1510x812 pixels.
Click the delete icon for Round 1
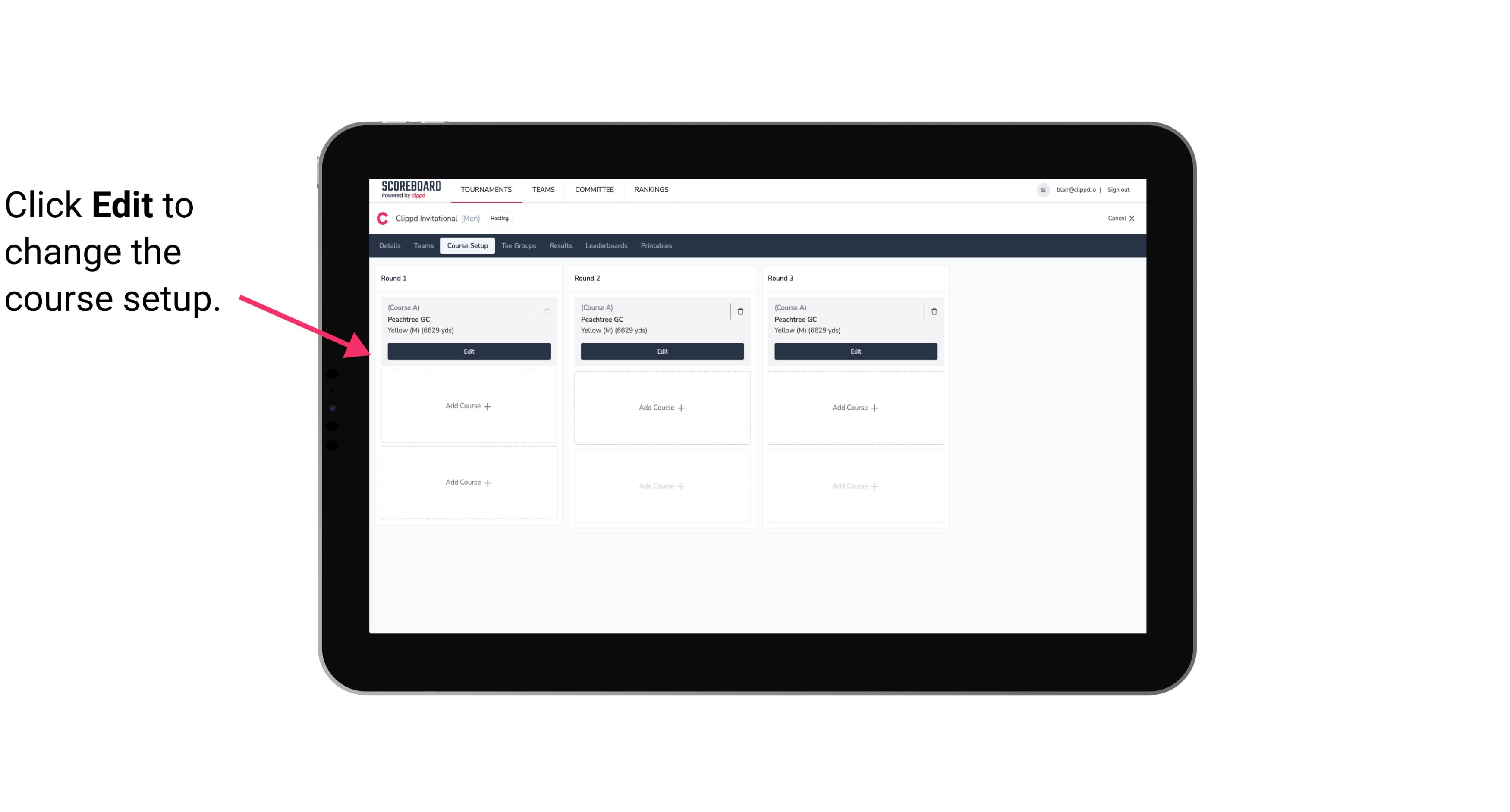coord(547,311)
